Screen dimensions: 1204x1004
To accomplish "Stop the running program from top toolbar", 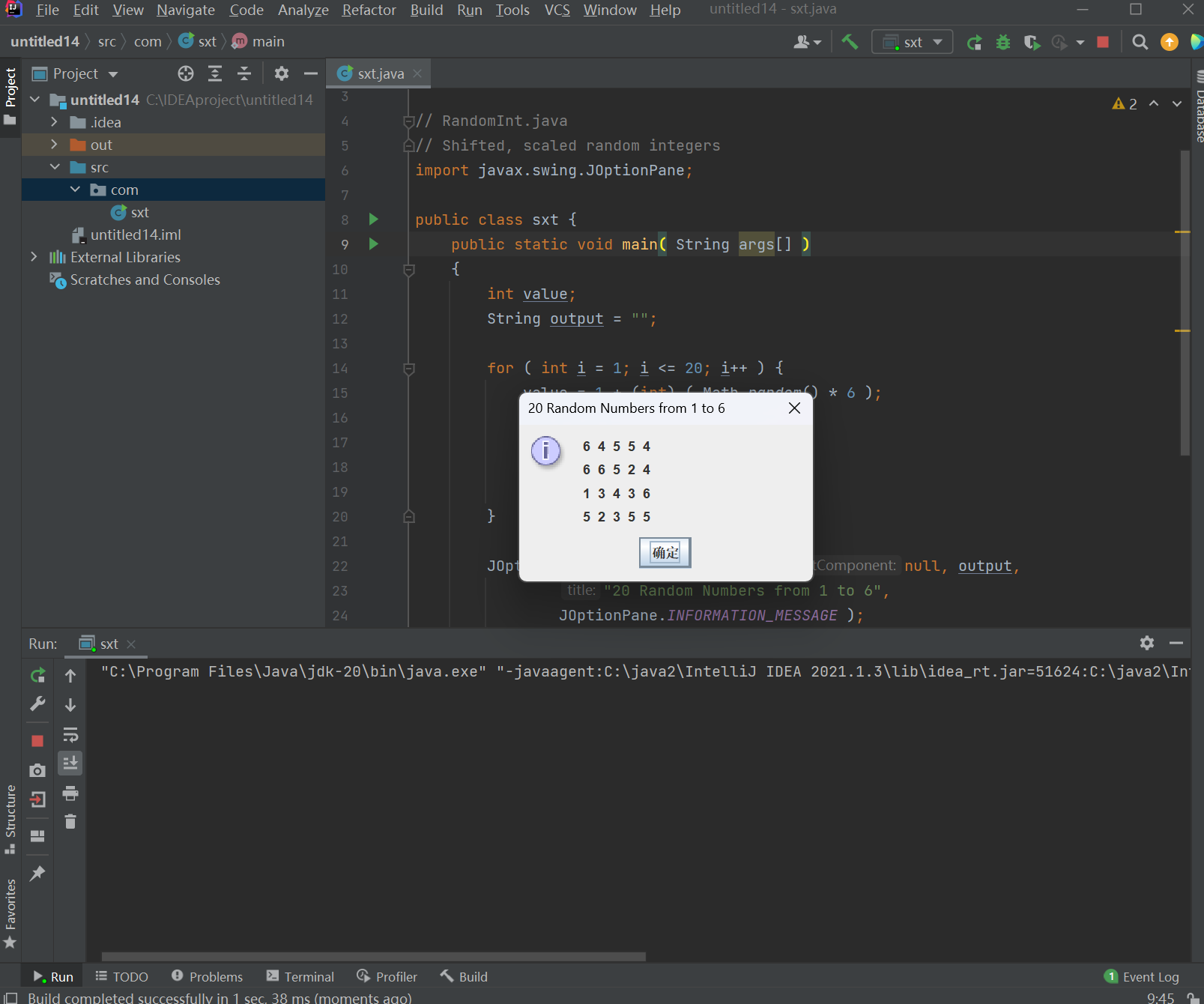I will [1103, 42].
